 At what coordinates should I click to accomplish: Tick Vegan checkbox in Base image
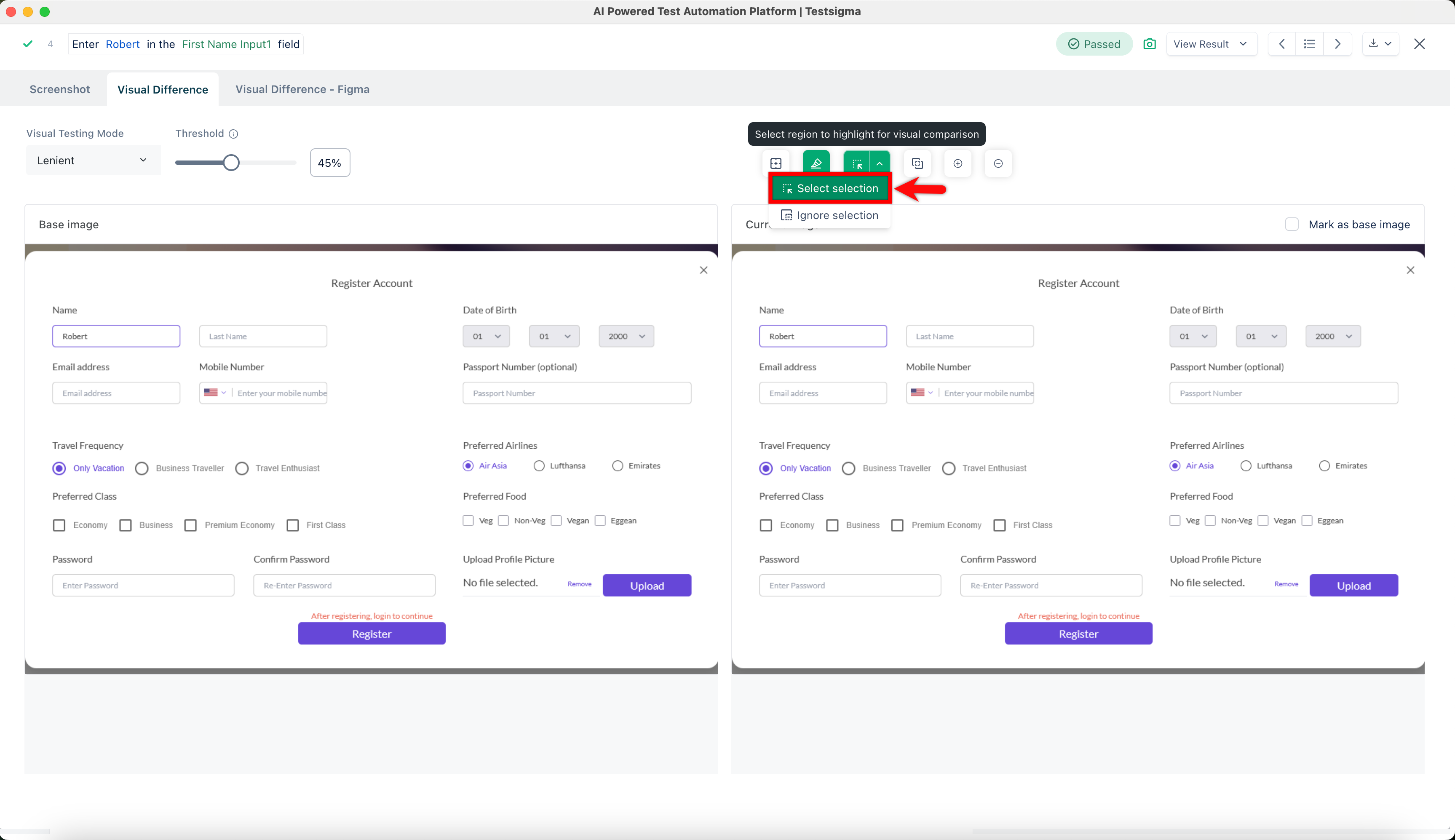pyautogui.click(x=556, y=520)
